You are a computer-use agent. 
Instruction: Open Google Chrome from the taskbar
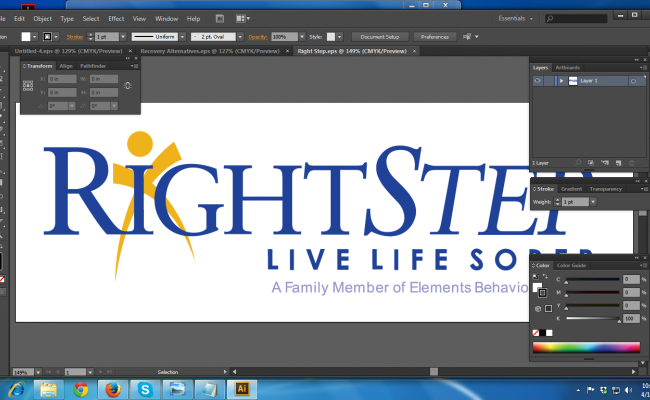coord(80,389)
